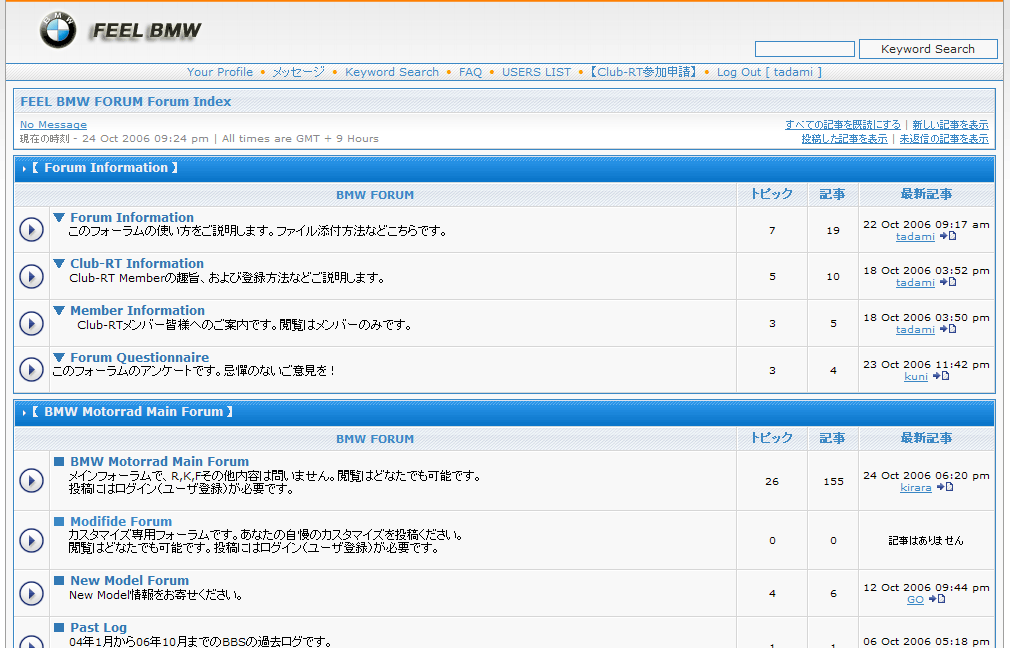Viewport: 1010px width, 648px height.
Task: Open latest post icon next to kirara
Action: click(945, 487)
